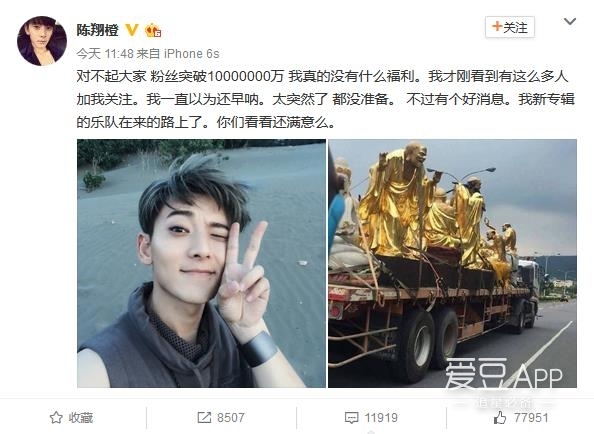This screenshot has height=434, width=594.
Task: Like the post with thumbs-up icon
Action: click(x=500, y=418)
